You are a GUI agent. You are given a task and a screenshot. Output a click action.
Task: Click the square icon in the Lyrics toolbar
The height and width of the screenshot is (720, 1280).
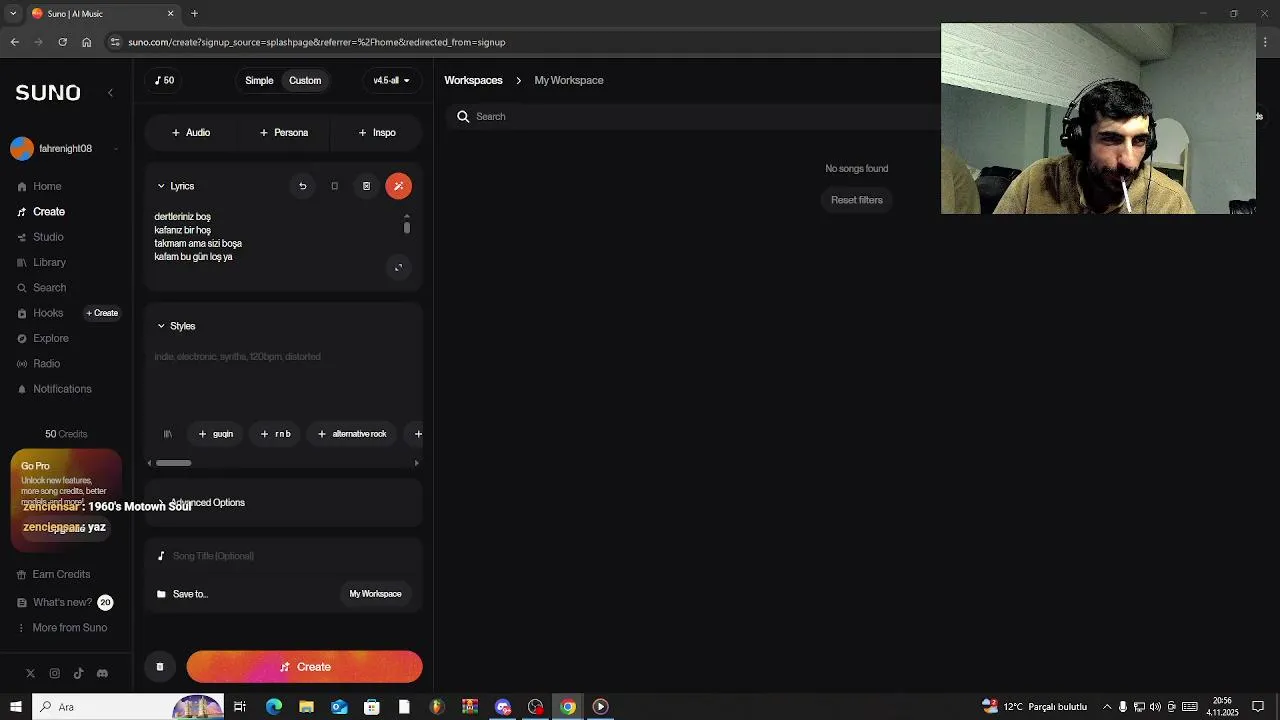(334, 186)
